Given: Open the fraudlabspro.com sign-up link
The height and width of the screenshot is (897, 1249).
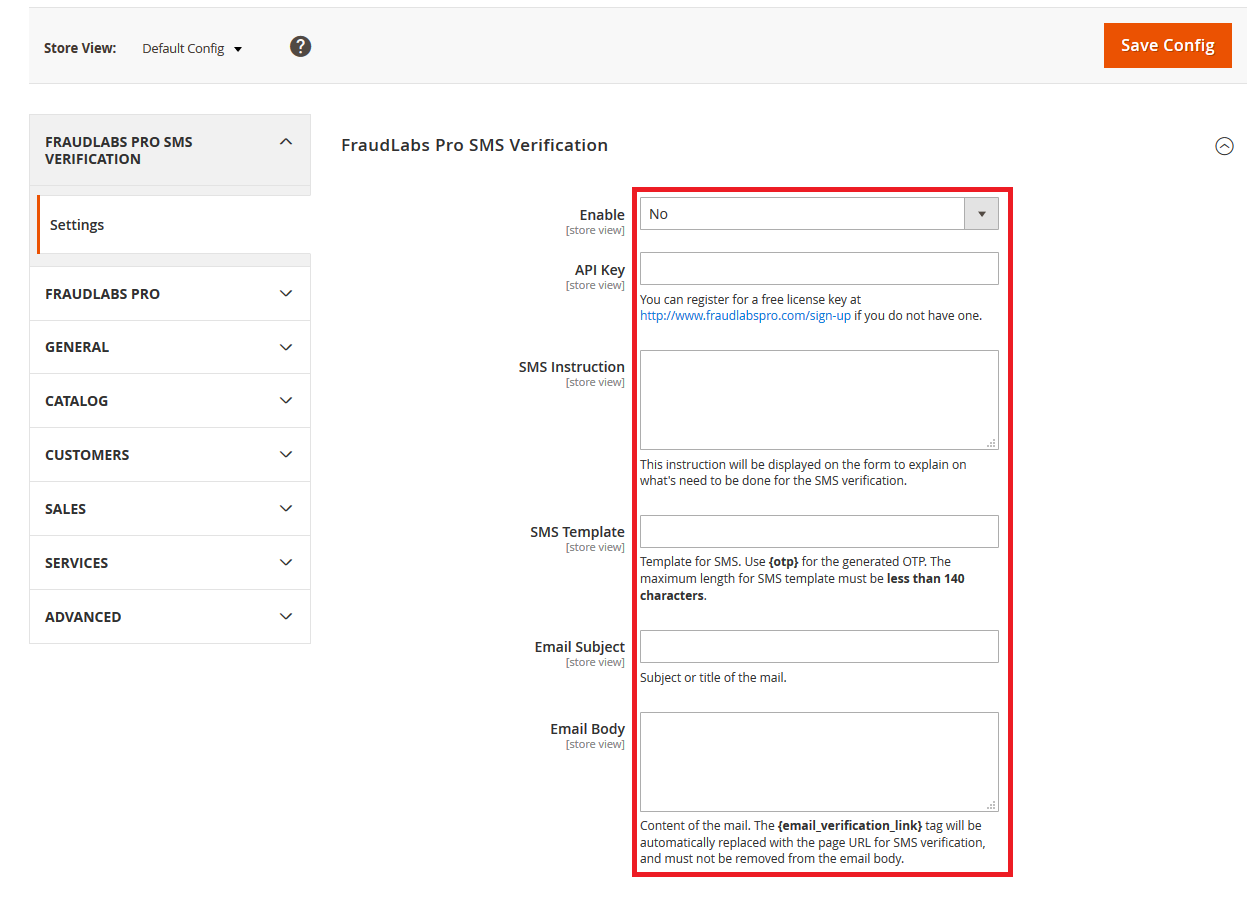Looking at the screenshot, I should click(745, 316).
